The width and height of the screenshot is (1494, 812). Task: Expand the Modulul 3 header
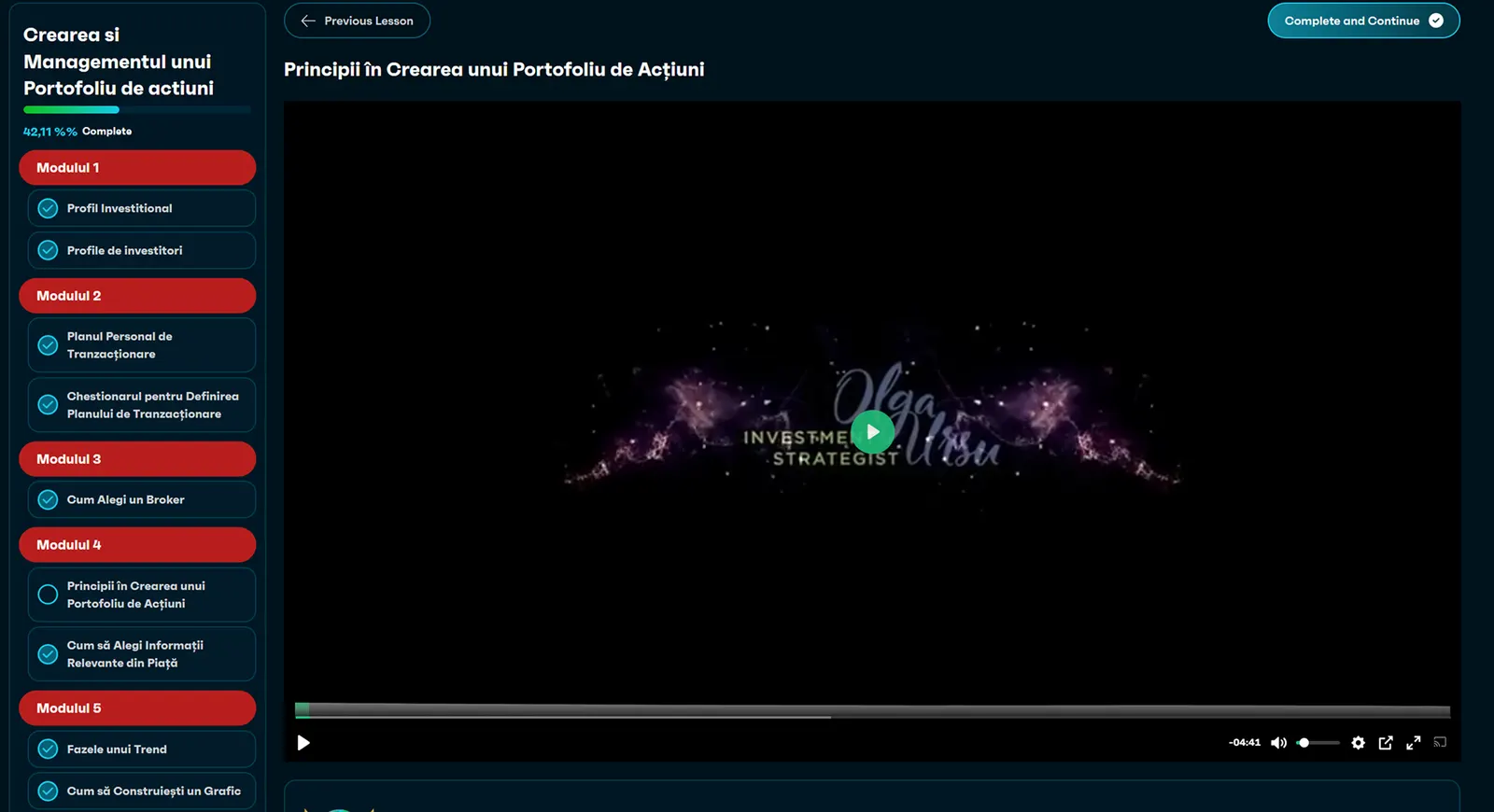pos(137,459)
